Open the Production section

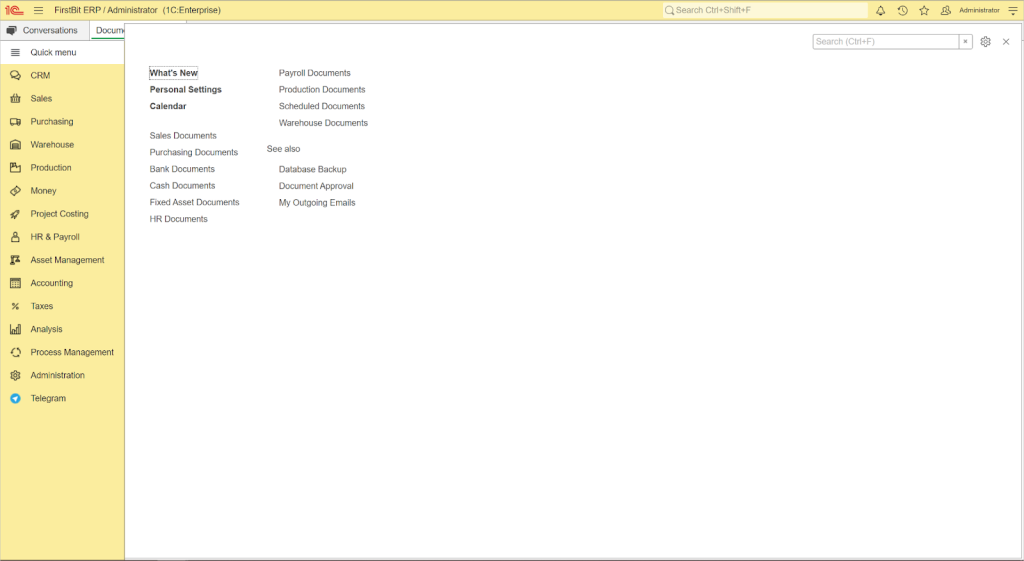pos(62,167)
